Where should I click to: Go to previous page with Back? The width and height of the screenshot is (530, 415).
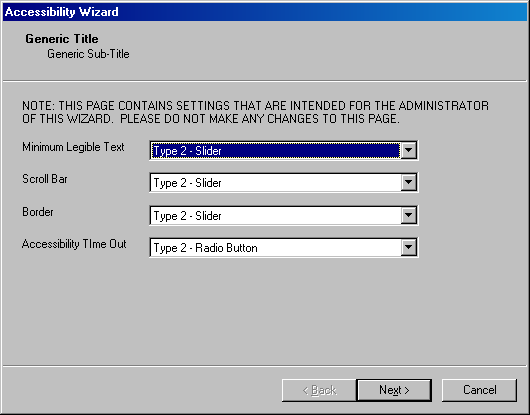pos(319,390)
